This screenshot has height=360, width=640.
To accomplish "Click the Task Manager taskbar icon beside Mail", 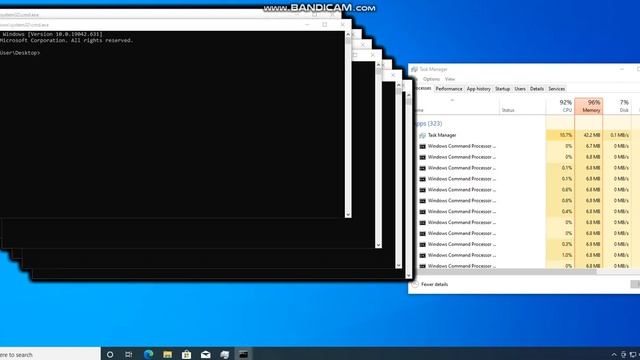I will (224, 354).
